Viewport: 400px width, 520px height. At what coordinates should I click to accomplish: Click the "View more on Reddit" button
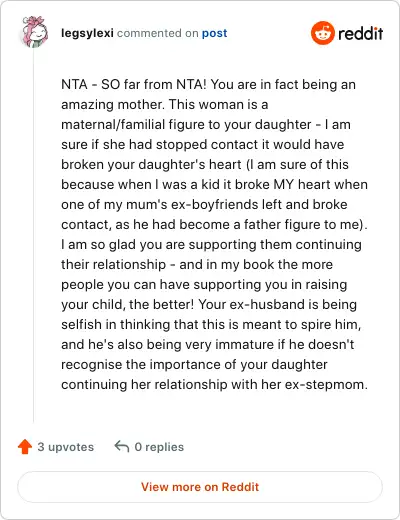click(x=200, y=487)
